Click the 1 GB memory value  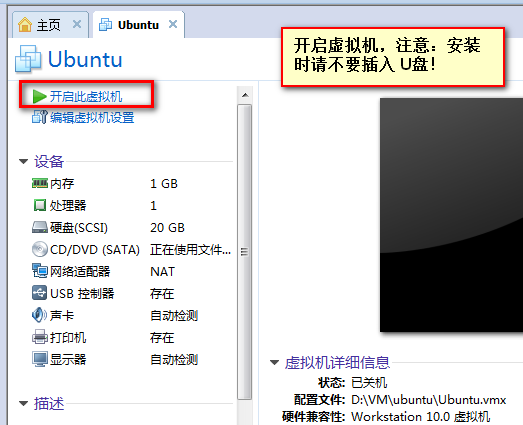[164, 183]
